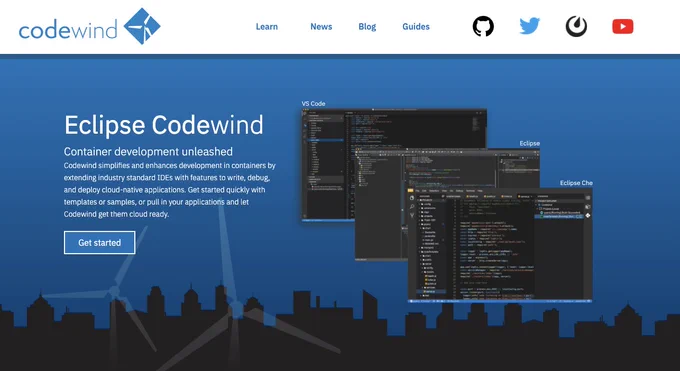Click the 'Eclipse Codewind' heading

(163, 125)
